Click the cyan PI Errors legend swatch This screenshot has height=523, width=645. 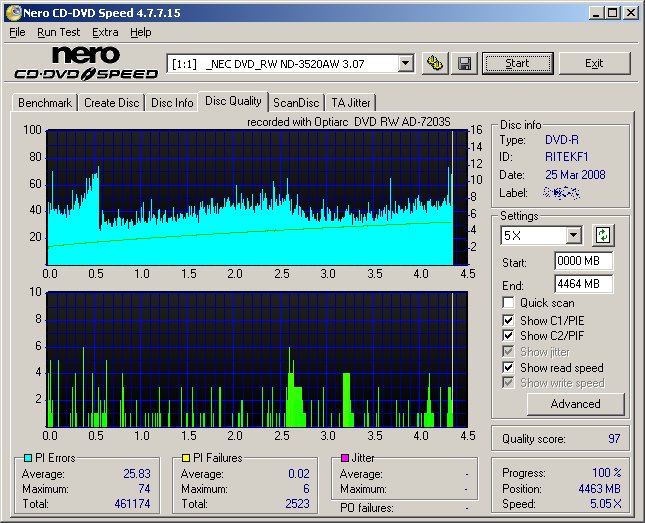point(28,458)
